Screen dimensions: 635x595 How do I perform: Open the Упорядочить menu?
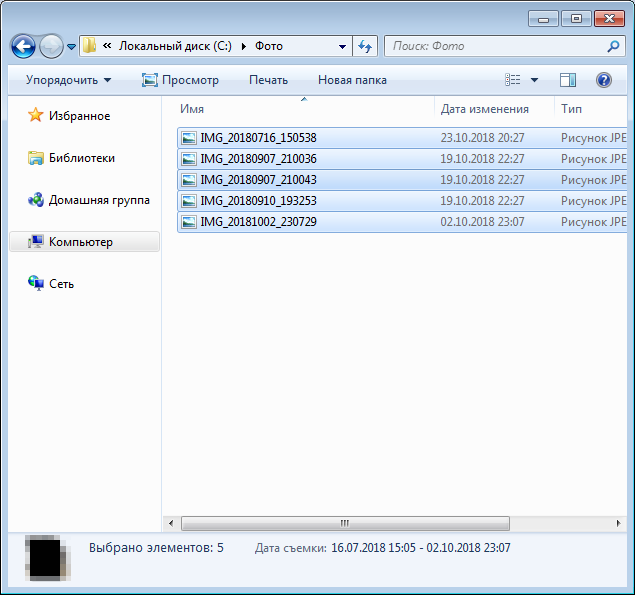tap(68, 80)
